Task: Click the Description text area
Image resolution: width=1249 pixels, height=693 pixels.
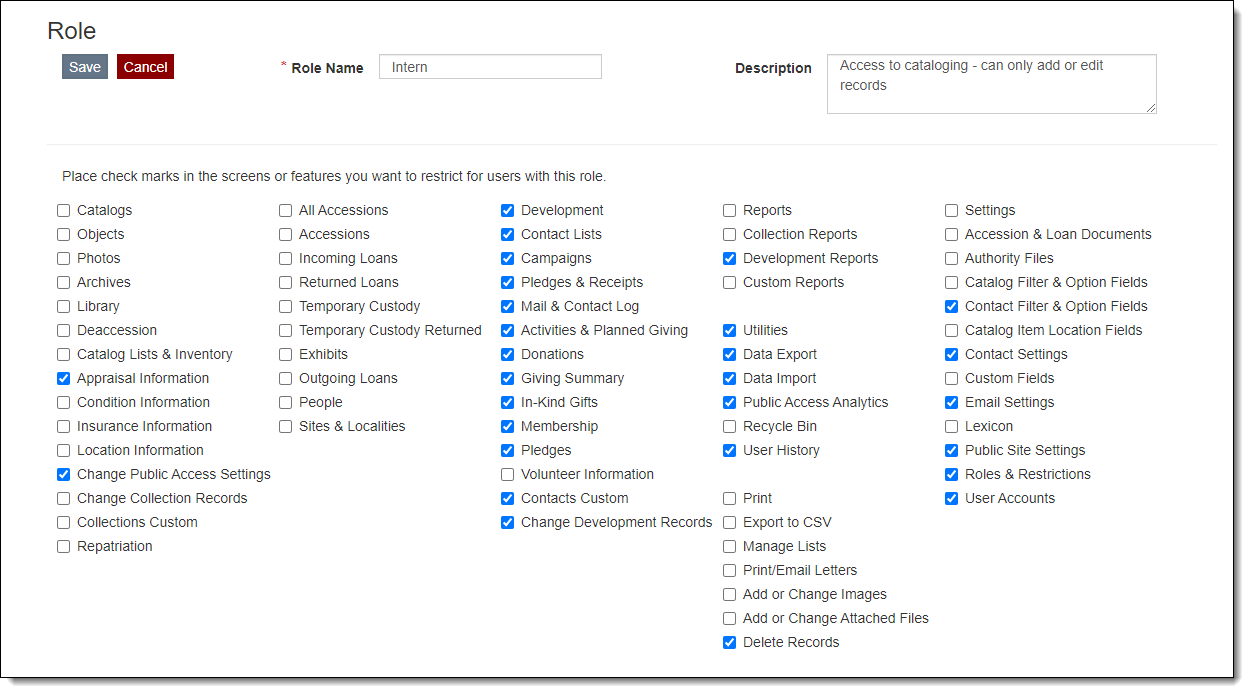Action: pos(990,83)
